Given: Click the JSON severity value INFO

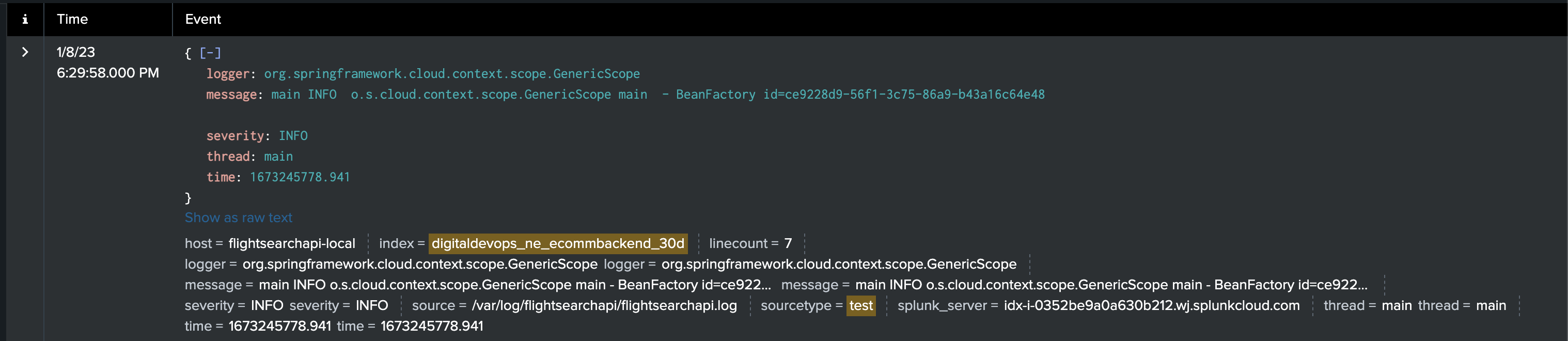Looking at the screenshot, I should (293, 136).
